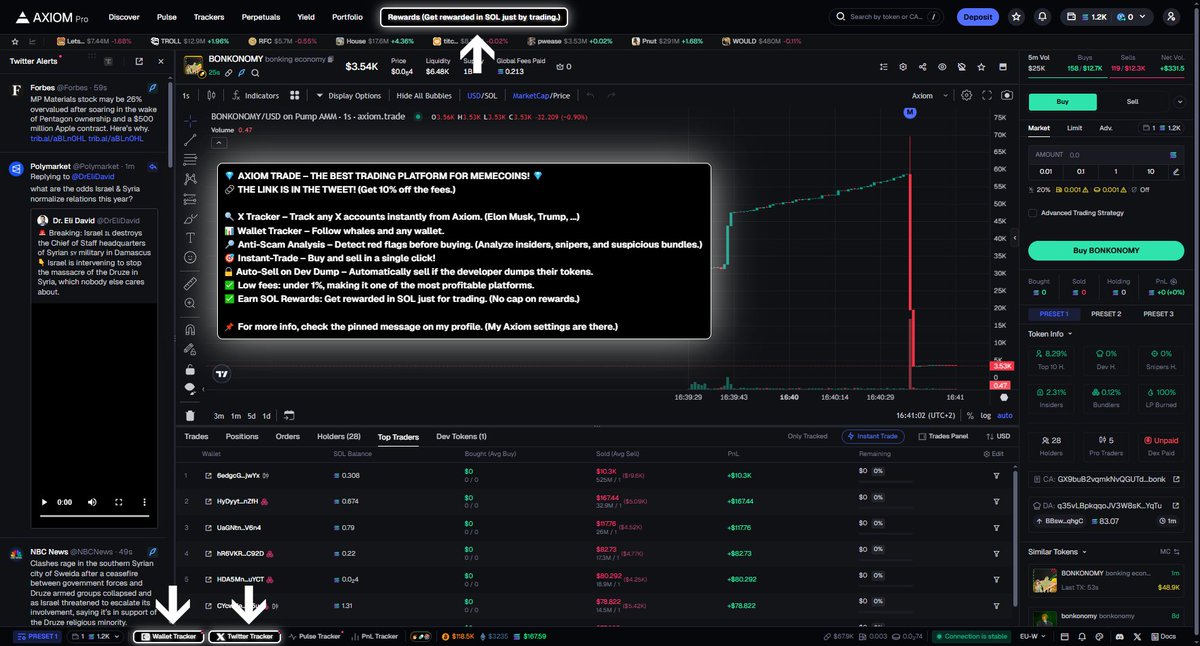Open the watchlist star icon in top bar
This screenshot has width=1200, height=646.
(x=1016, y=17)
